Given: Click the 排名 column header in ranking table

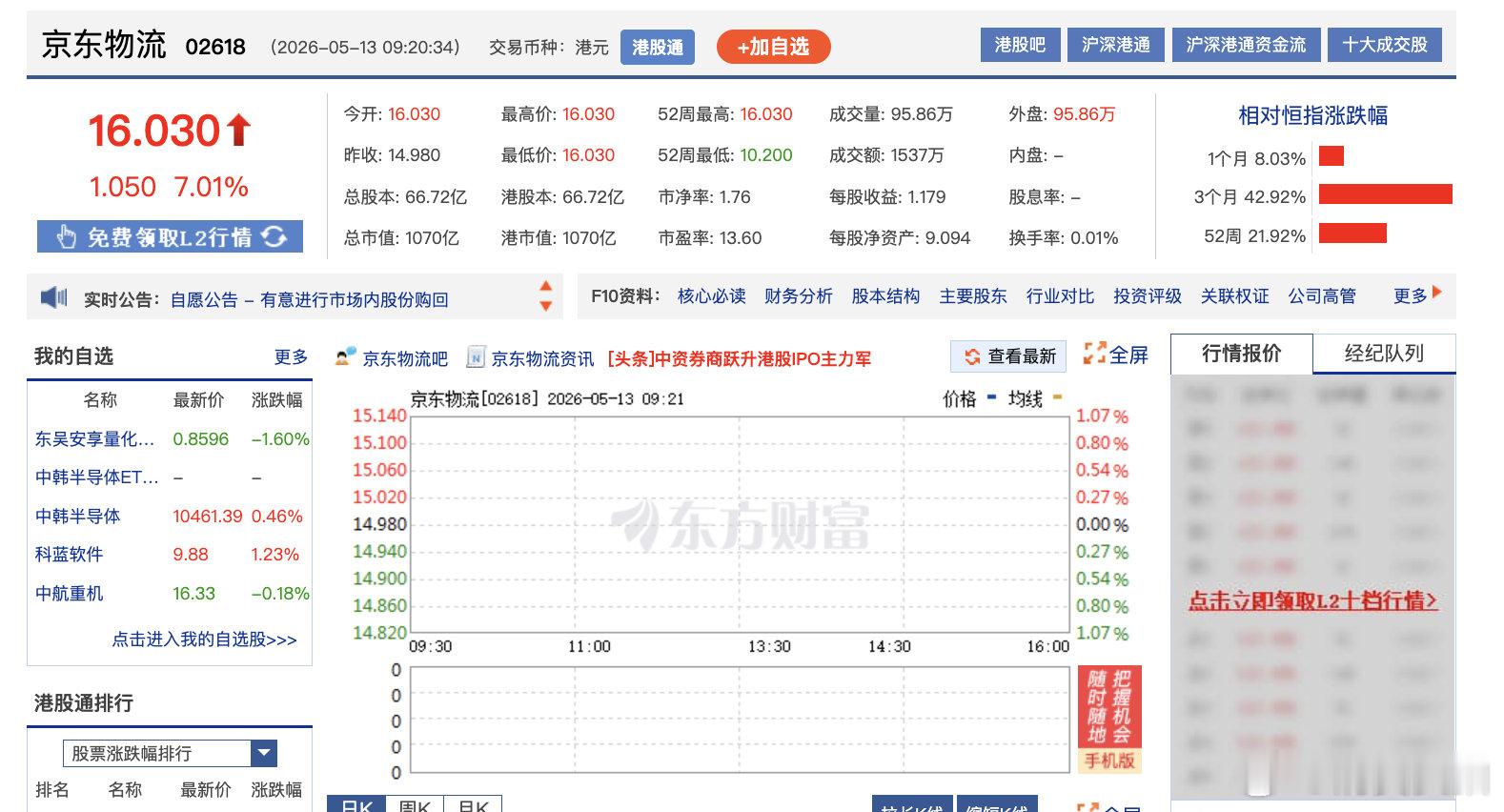Looking at the screenshot, I should 52,790.
